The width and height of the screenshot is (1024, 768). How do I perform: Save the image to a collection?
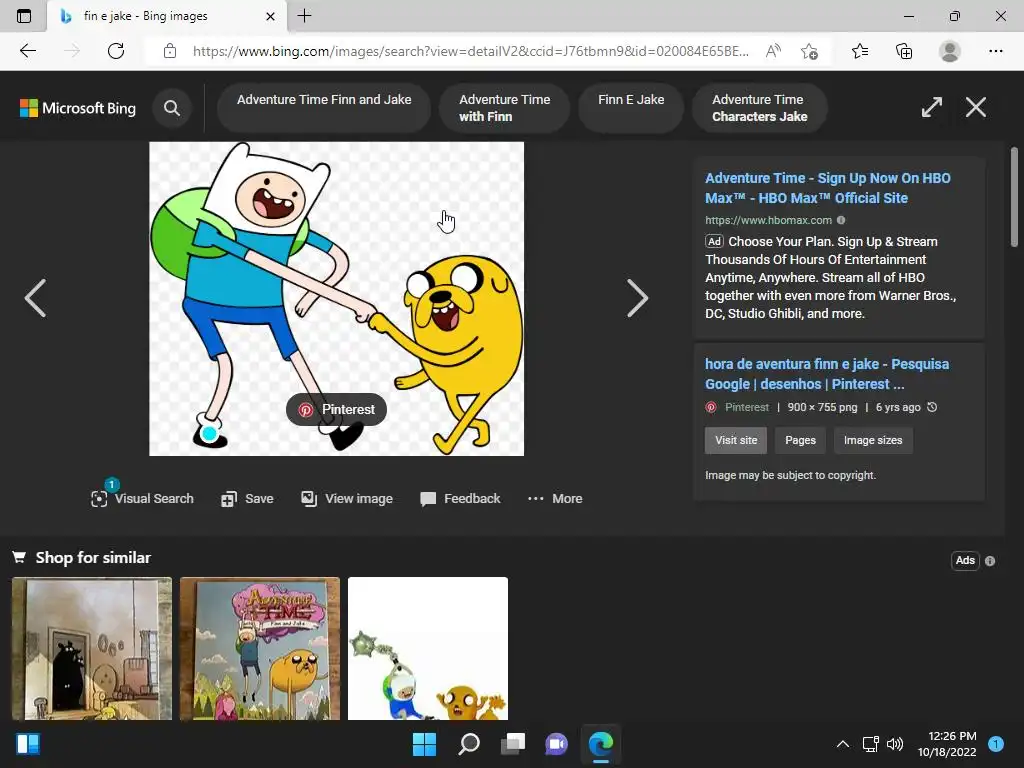pos(247,498)
